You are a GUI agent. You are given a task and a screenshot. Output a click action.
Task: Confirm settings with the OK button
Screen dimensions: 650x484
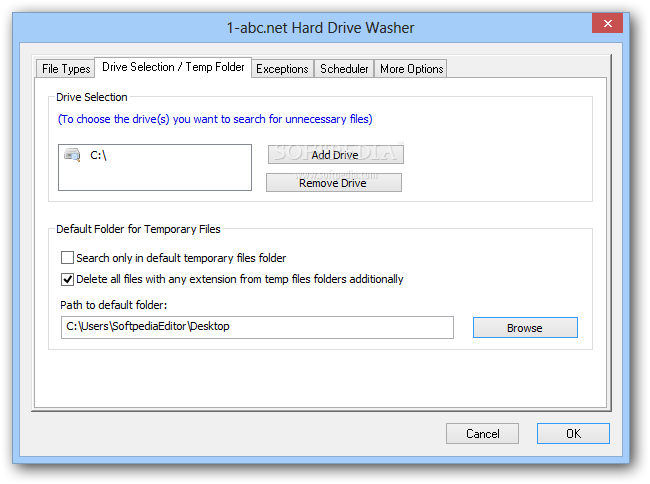click(573, 433)
